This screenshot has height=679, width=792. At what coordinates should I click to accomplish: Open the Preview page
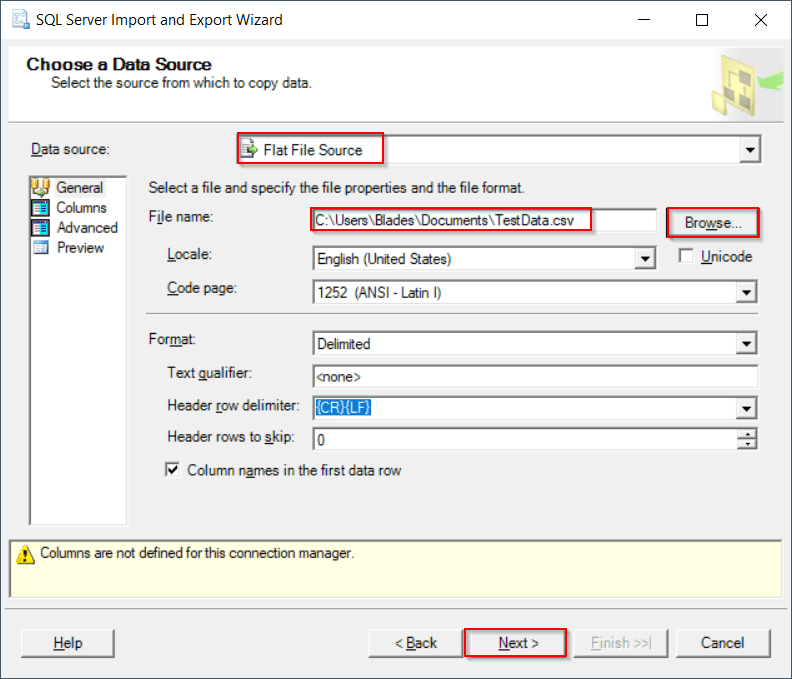tap(80, 248)
